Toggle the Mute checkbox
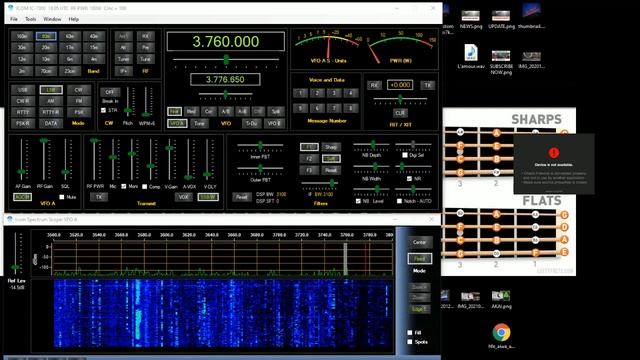 coord(62,197)
